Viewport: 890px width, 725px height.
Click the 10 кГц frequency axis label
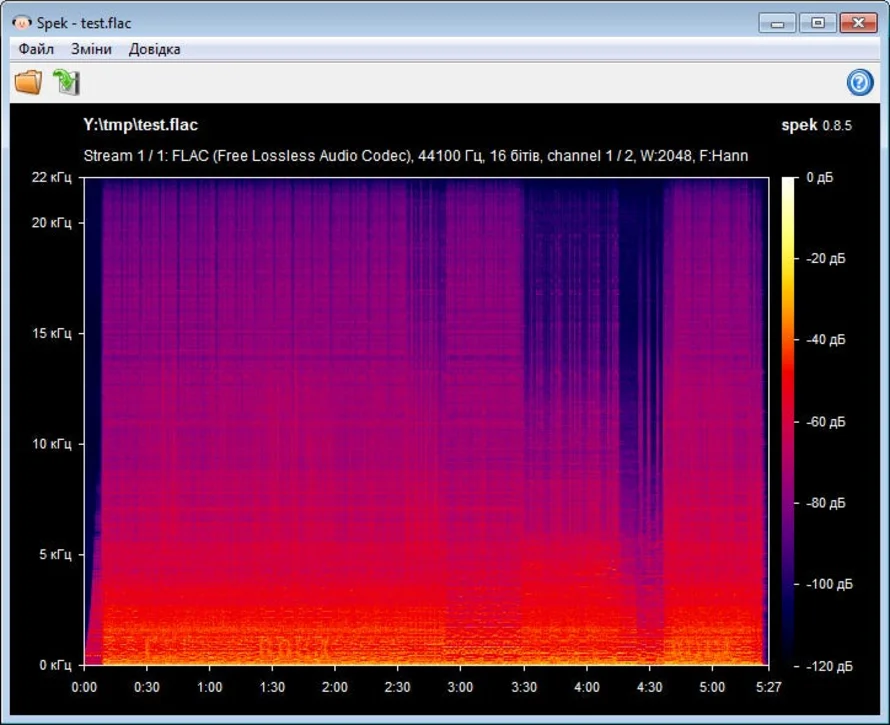coord(50,443)
